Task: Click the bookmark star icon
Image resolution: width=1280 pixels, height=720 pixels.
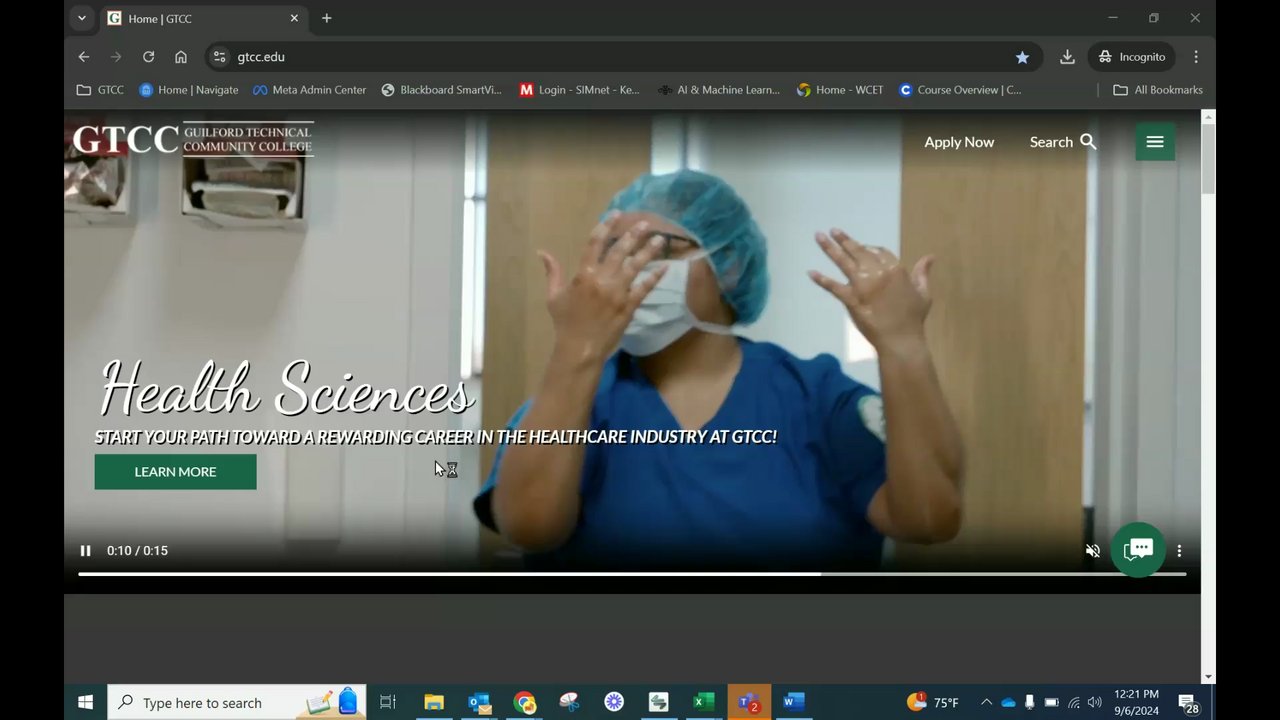Action: point(1022,57)
